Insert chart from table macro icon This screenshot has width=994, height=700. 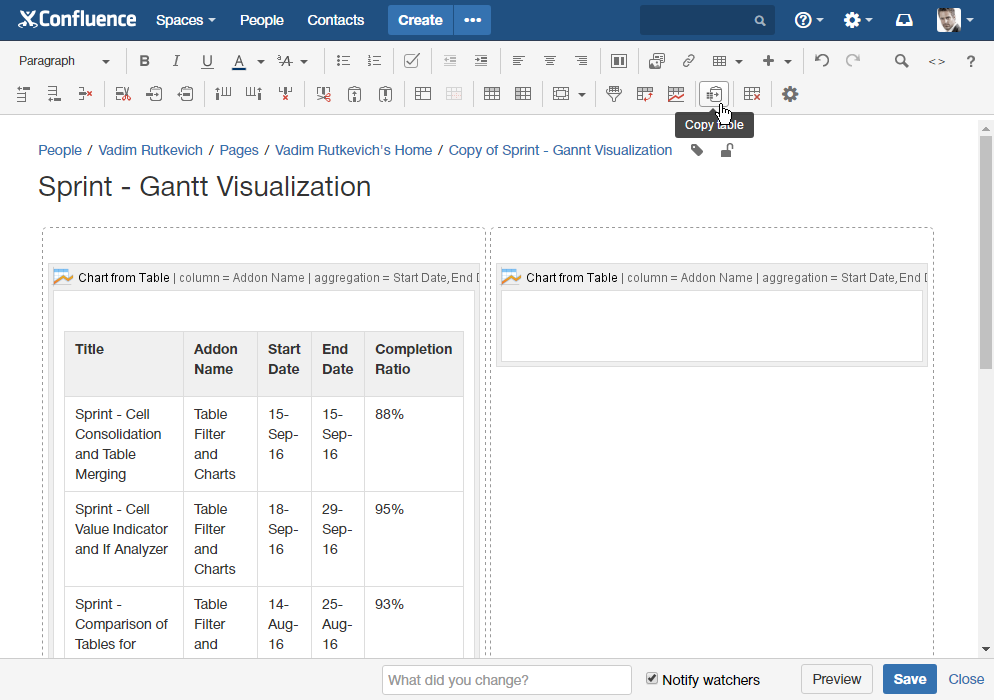tap(676, 94)
